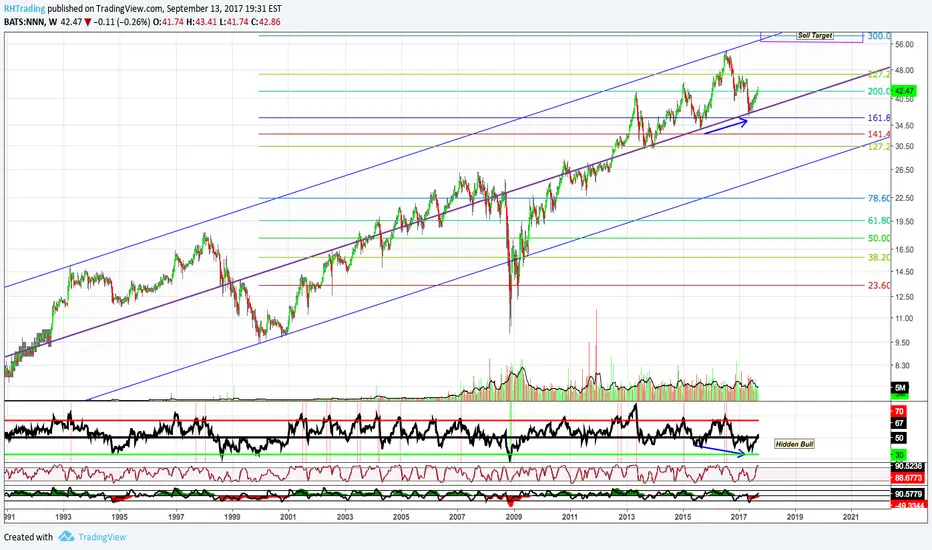Open the TradingView link beside Created with
The height and width of the screenshot is (550, 932).
pos(102,537)
